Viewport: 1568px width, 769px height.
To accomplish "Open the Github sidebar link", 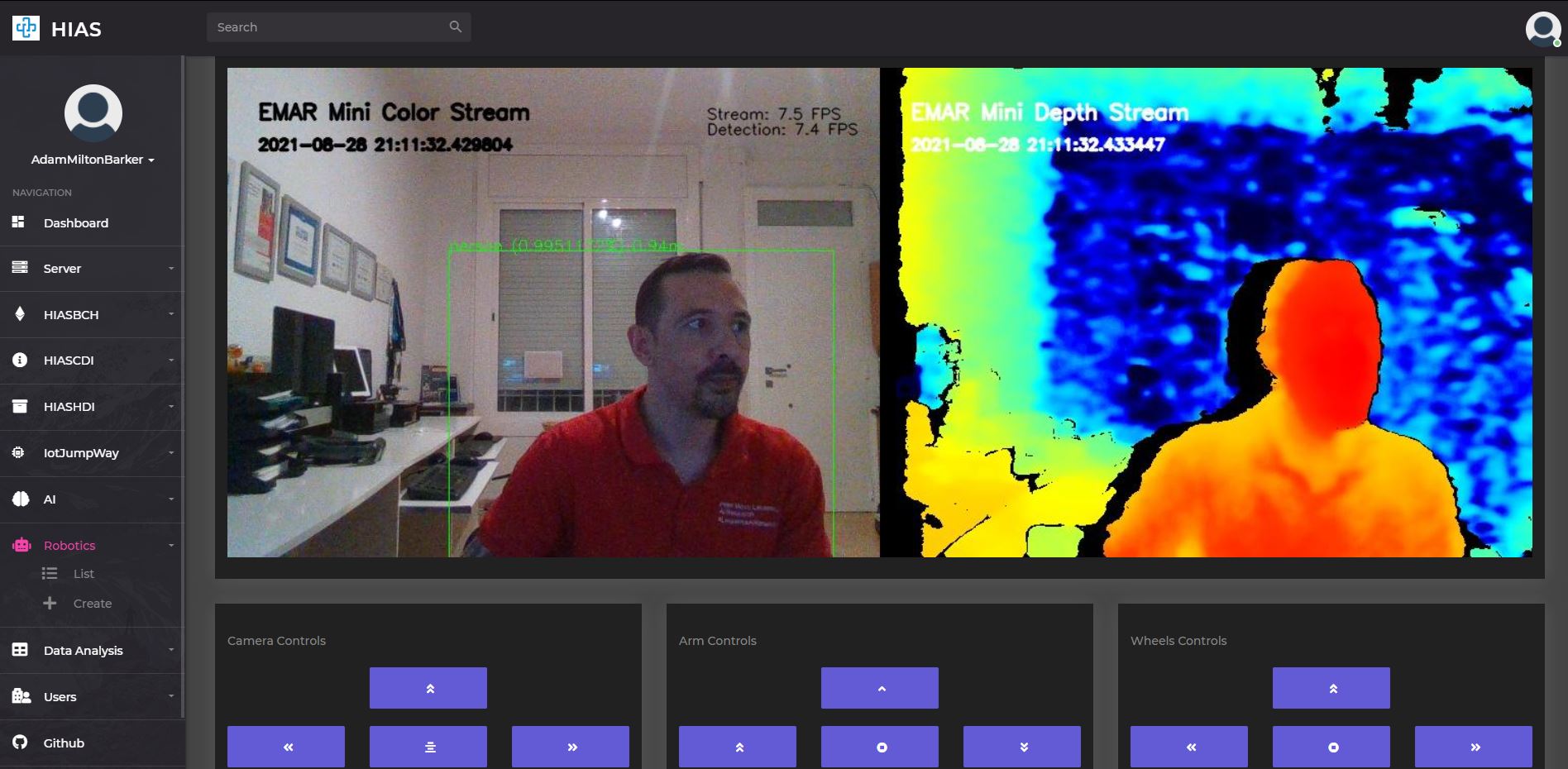I will click(91, 743).
